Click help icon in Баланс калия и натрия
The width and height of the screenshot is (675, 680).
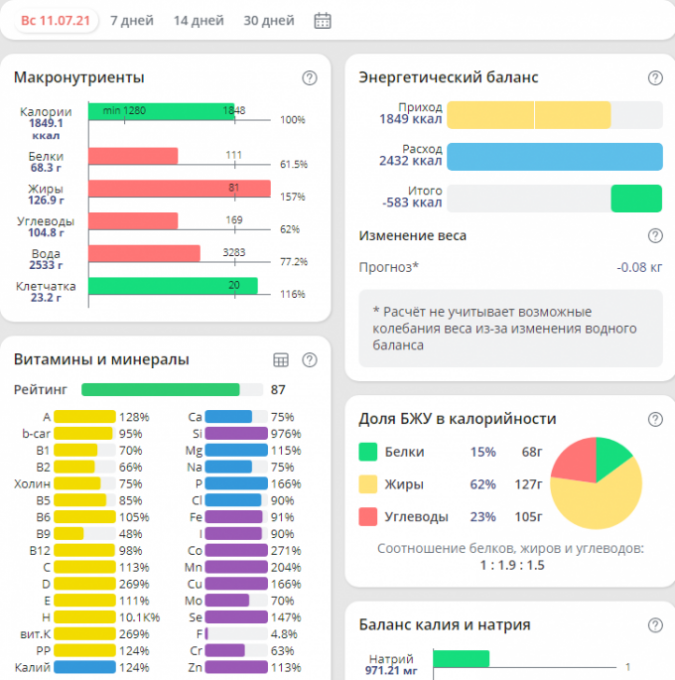click(655, 625)
